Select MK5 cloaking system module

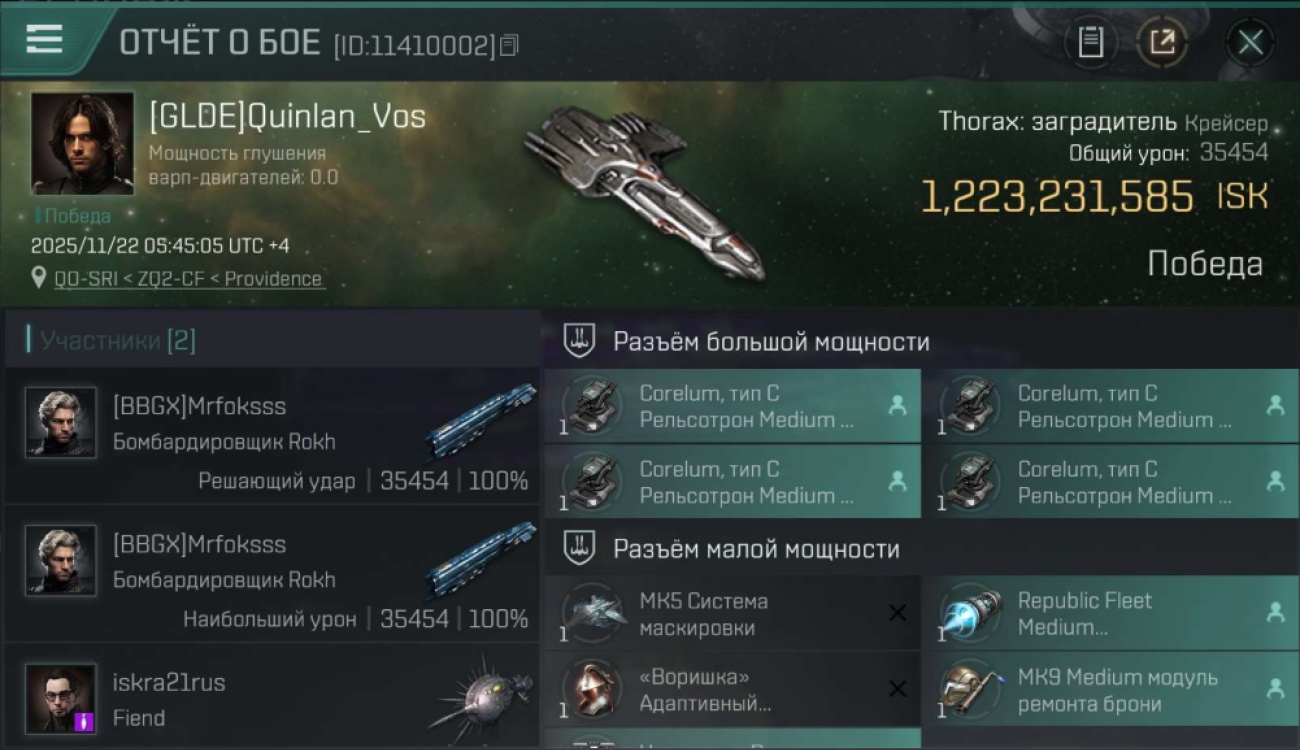click(733, 614)
